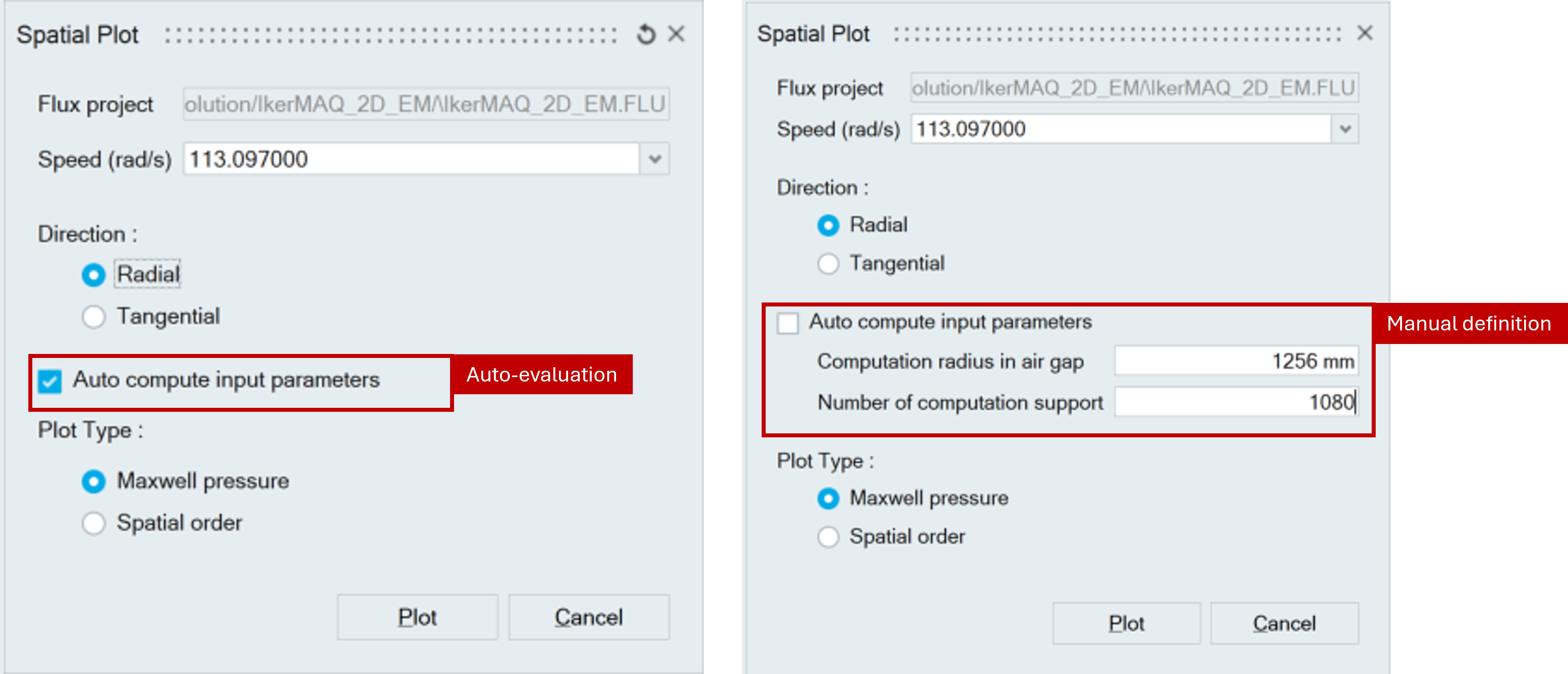
Task: Click Plot button in left dialog
Action: (x=418, y=617)
